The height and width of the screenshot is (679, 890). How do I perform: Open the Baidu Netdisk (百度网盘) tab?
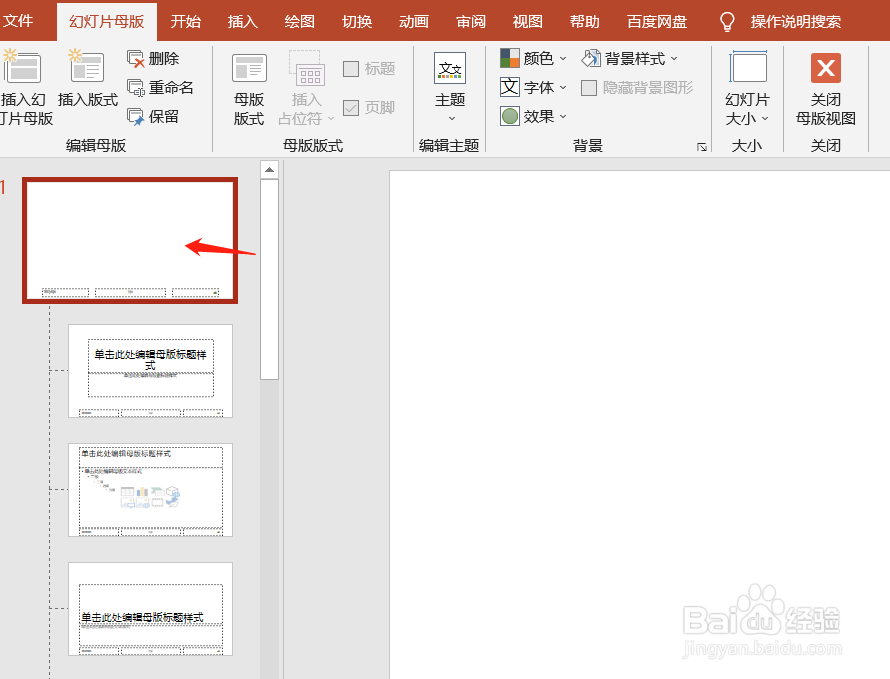[x=657, y=22]
